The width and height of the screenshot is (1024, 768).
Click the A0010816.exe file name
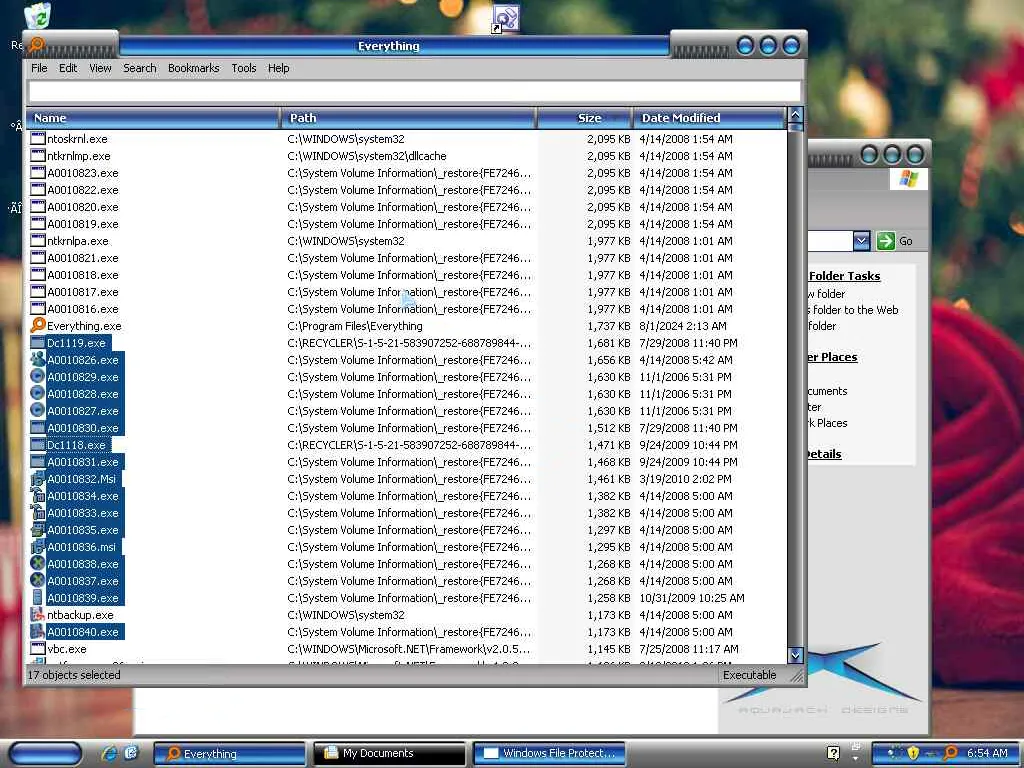coord(83,309)
